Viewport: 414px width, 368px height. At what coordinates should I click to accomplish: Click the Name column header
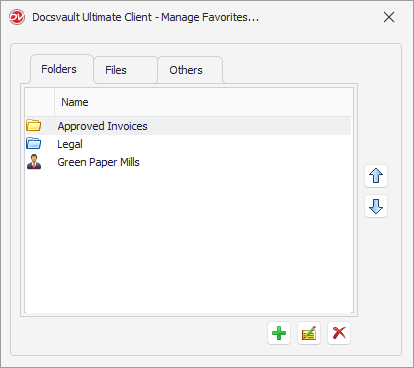(x=203, y=102)
